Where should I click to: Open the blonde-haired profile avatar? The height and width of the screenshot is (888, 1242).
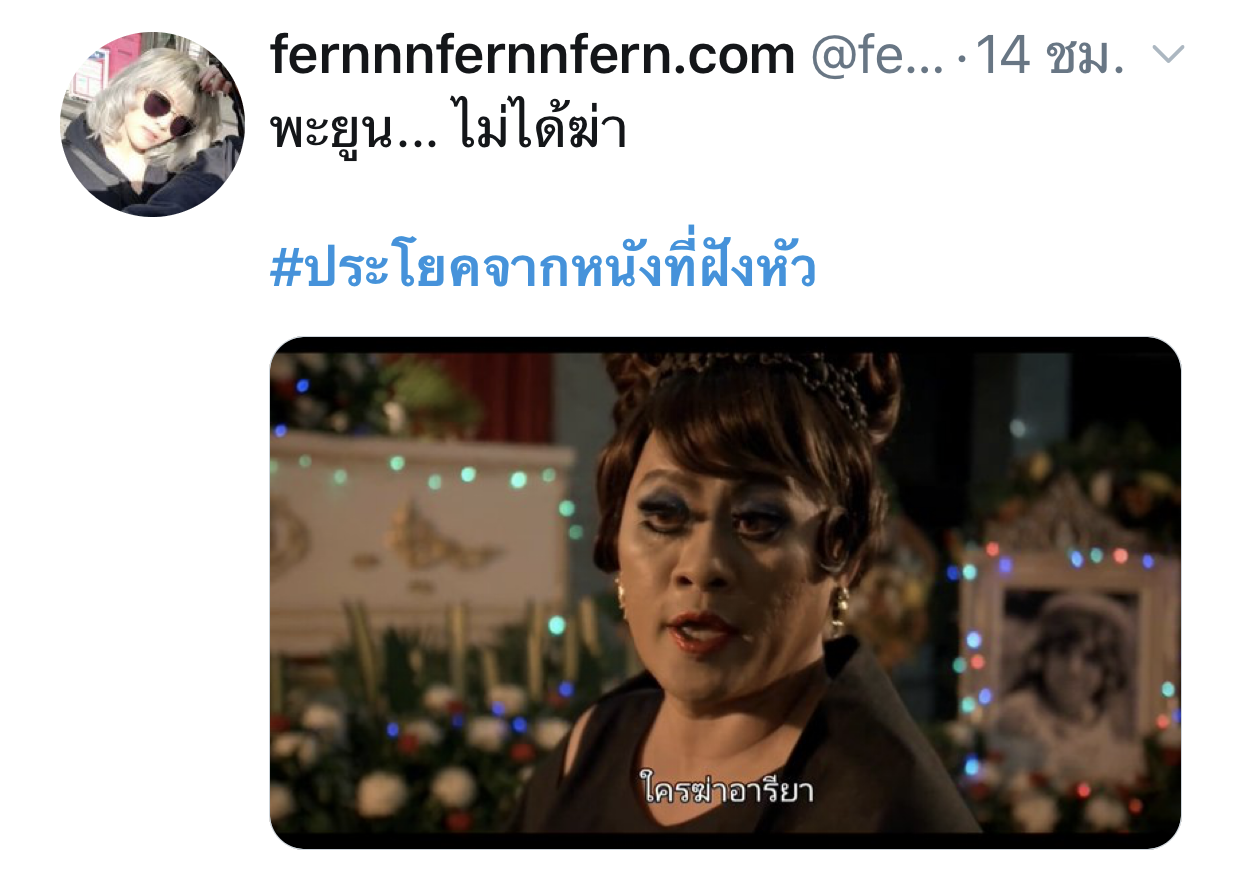coord(153,124)
